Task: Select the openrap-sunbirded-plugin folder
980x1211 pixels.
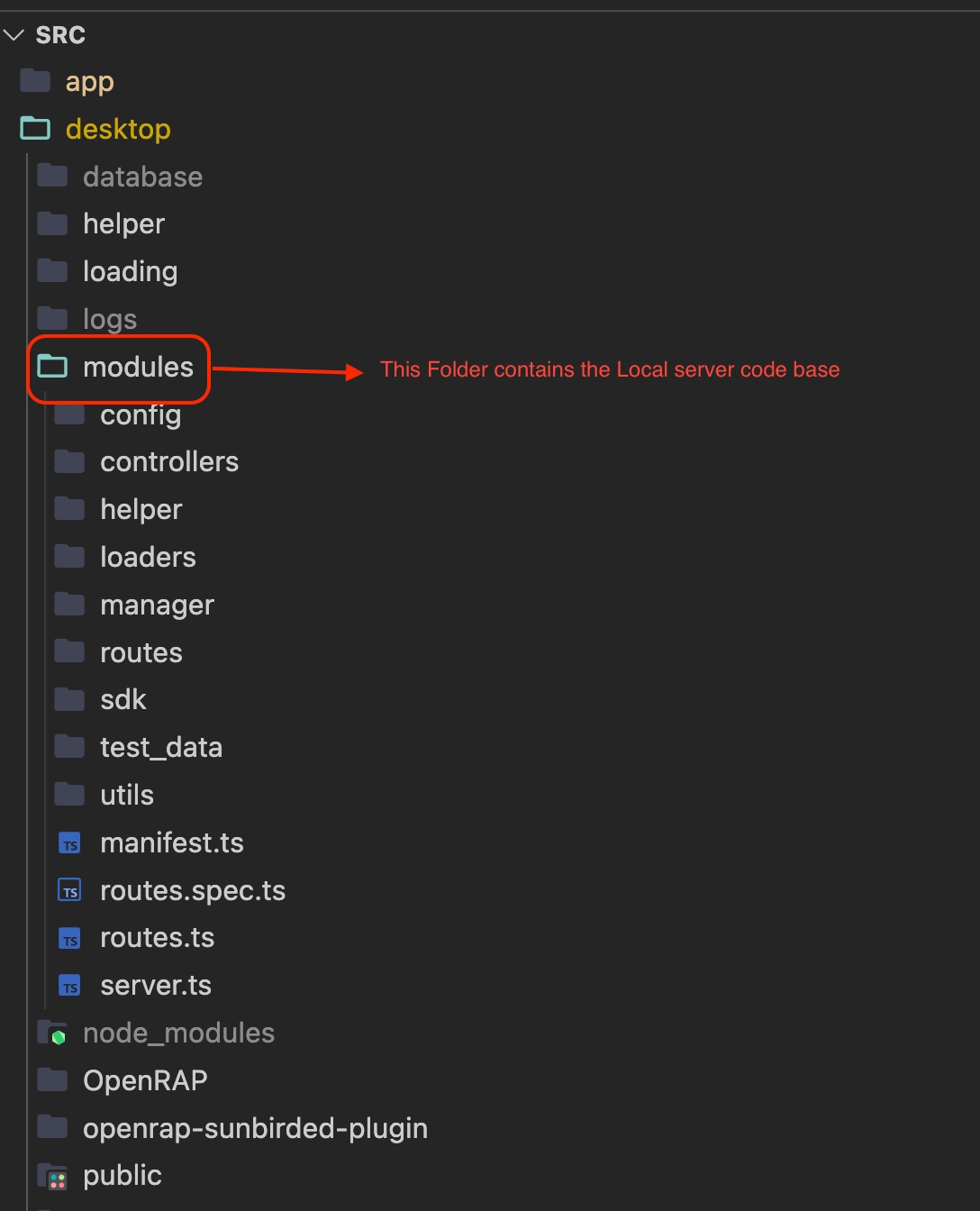Action: click(255, 1128)
